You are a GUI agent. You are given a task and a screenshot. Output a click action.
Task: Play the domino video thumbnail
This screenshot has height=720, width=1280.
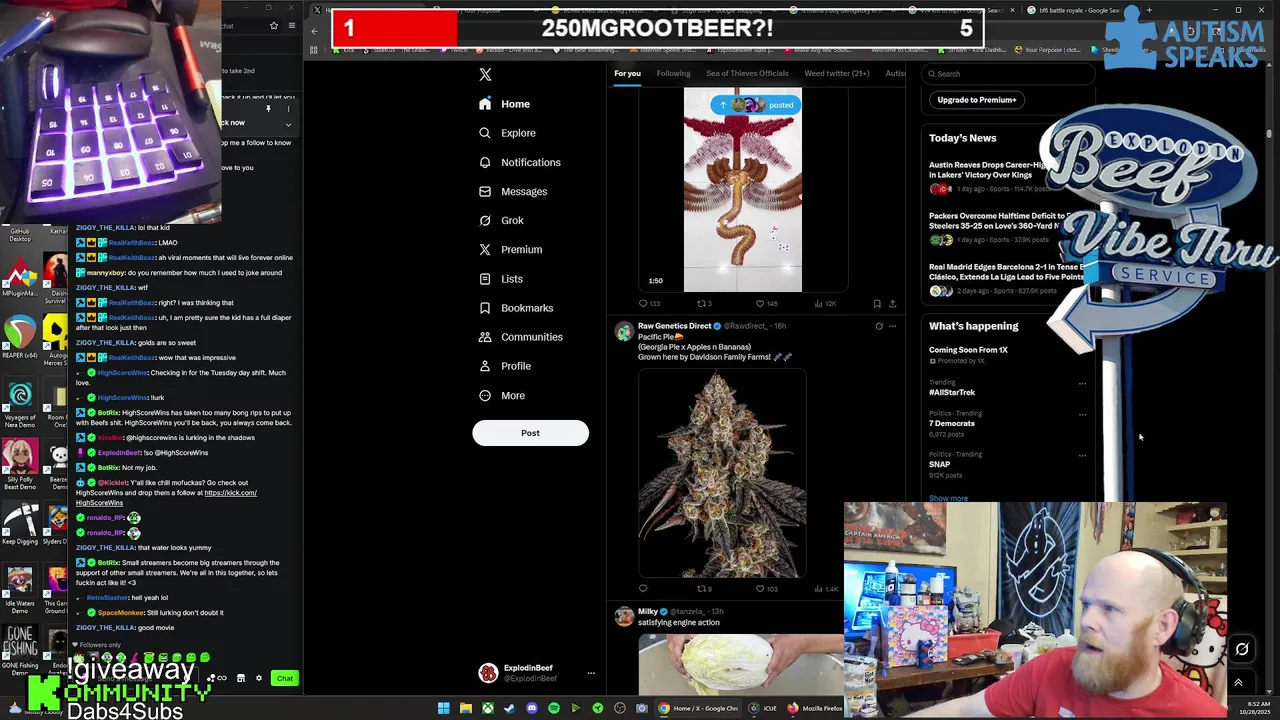pos(742,190)
